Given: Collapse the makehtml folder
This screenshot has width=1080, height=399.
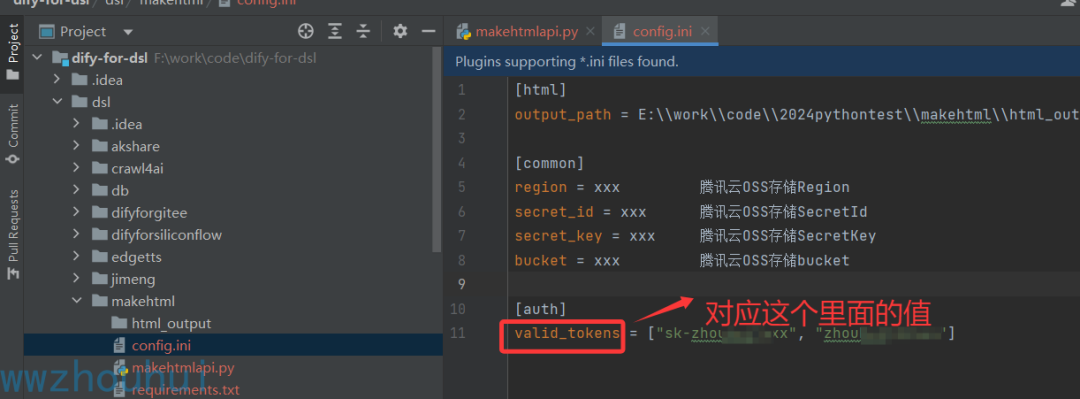Looking at the screenshot, I should pyautogui.click(x=77, y=301).
